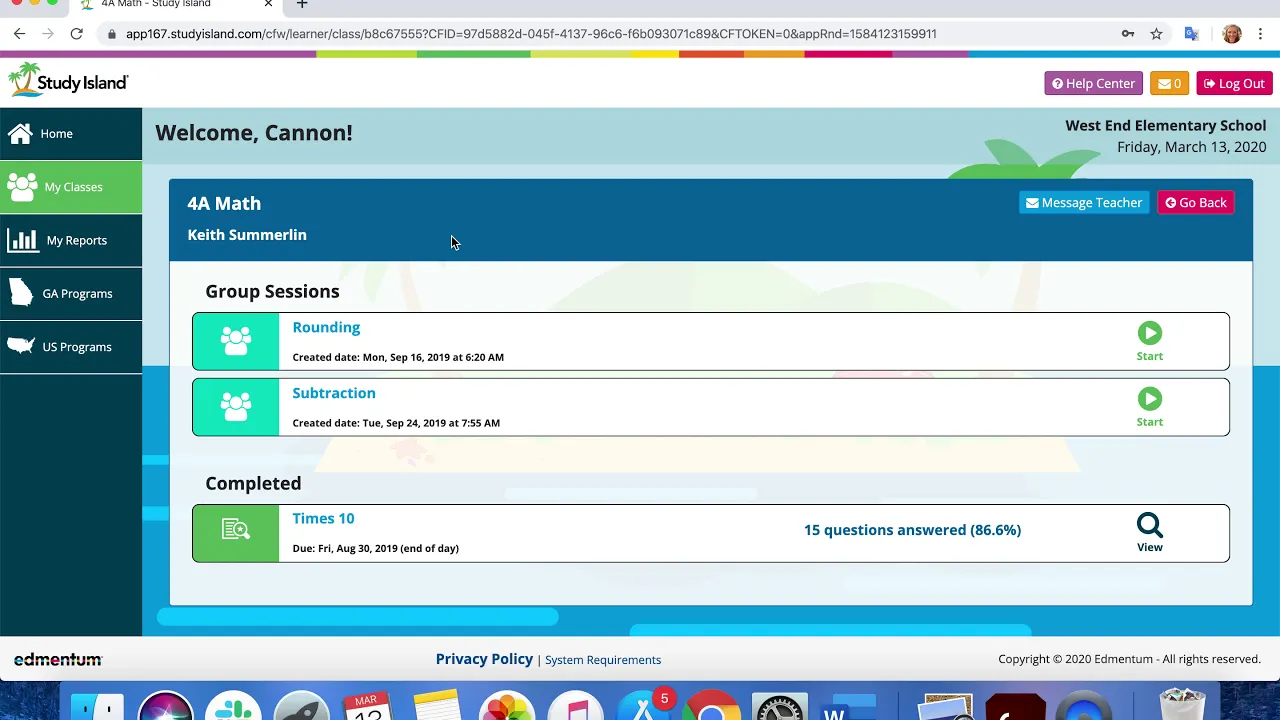Viewport: 1280px width, 720px height.
Task: Open Siri from the dock
Action: pyautogui.click(x=165, y=706)
